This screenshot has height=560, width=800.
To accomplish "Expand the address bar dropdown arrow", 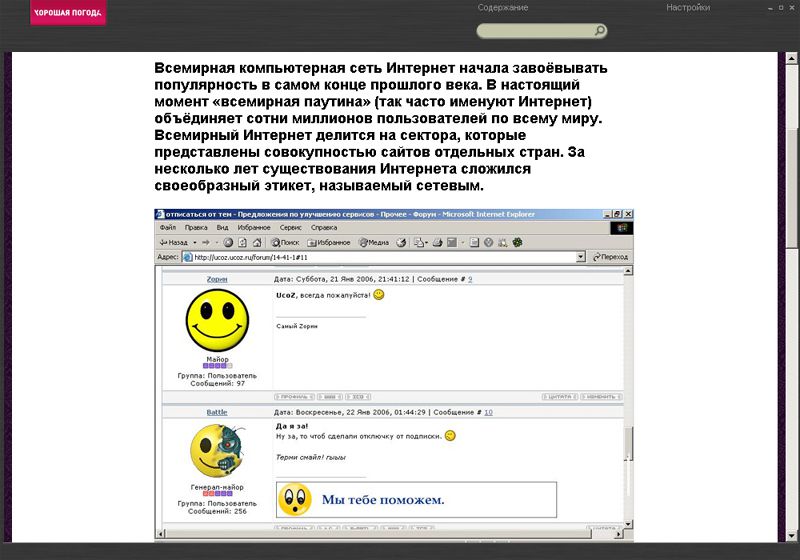I will [x=580, y=257].
